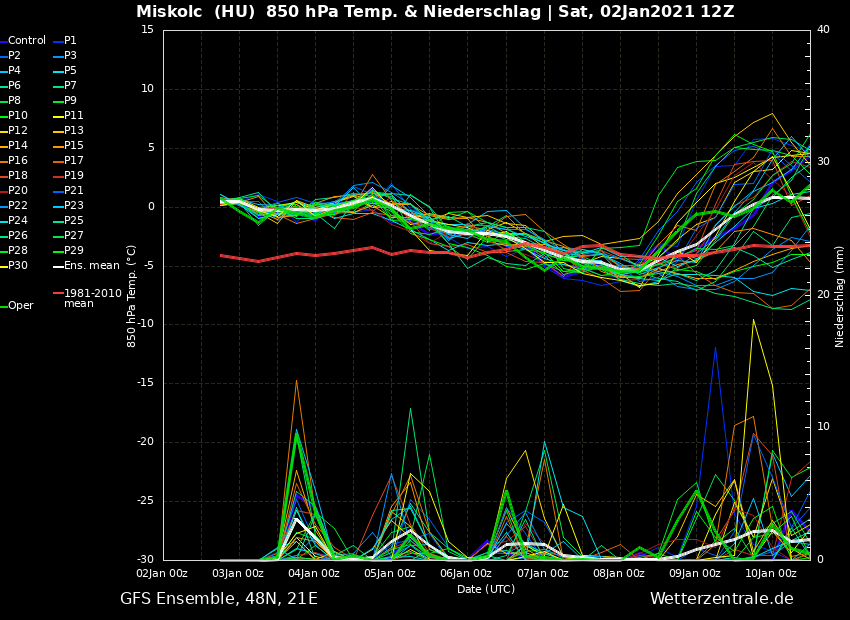Click the Miskolc chart title
The image size is (850, 620).
[x=435, y=12]
